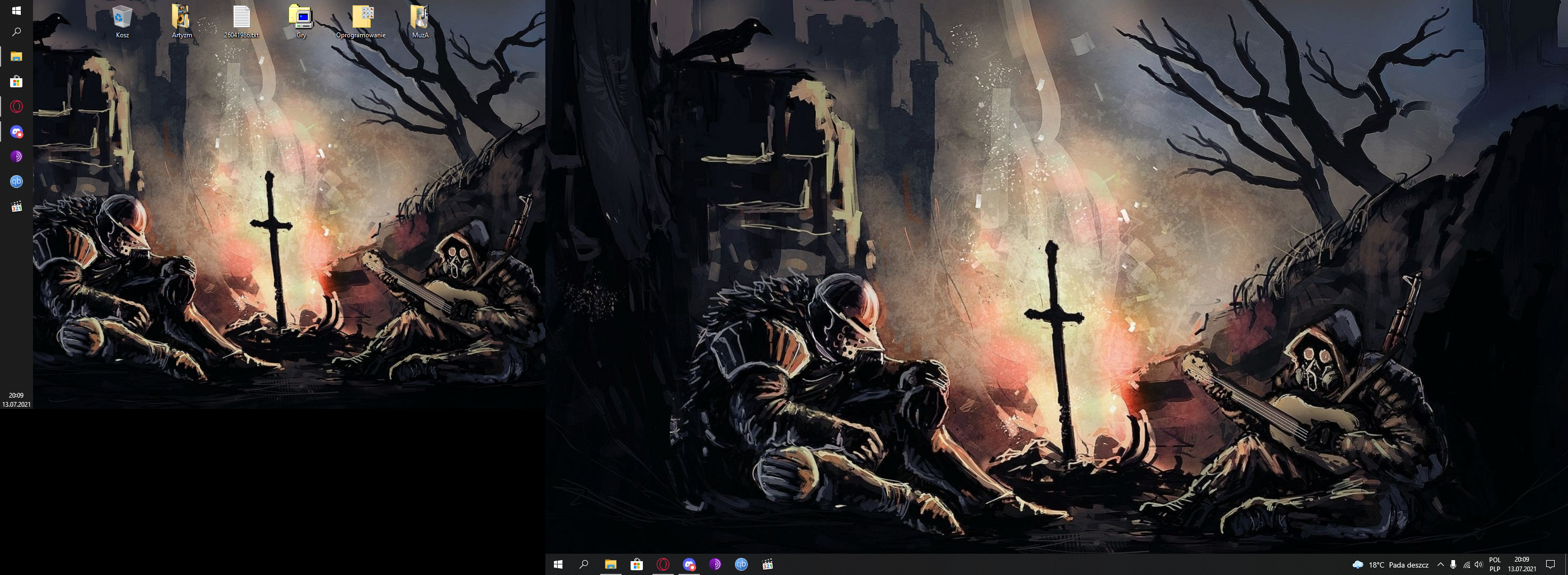Open the Kosz recycle bin desktop icon

tap(122, 22)
